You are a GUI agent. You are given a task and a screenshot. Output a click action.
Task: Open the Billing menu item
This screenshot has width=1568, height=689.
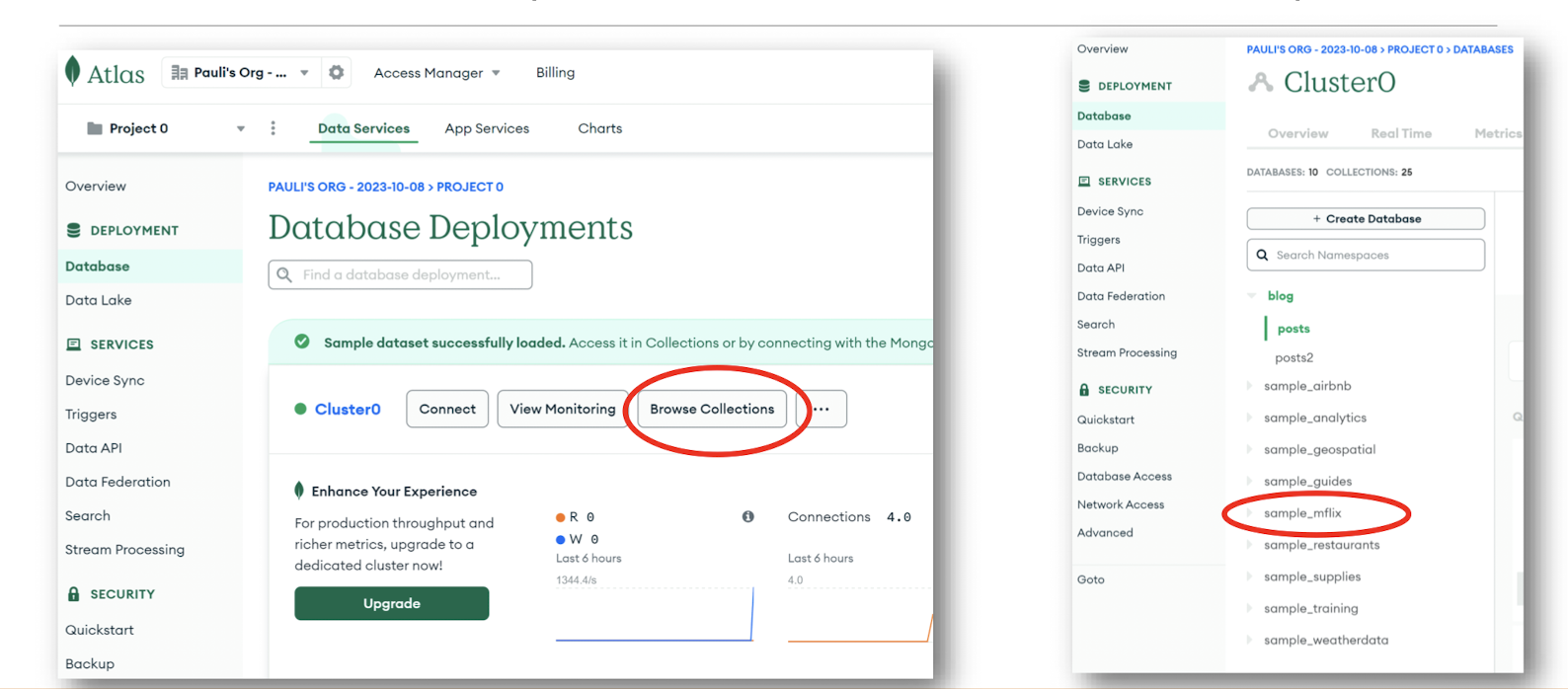tap(555, 73)
